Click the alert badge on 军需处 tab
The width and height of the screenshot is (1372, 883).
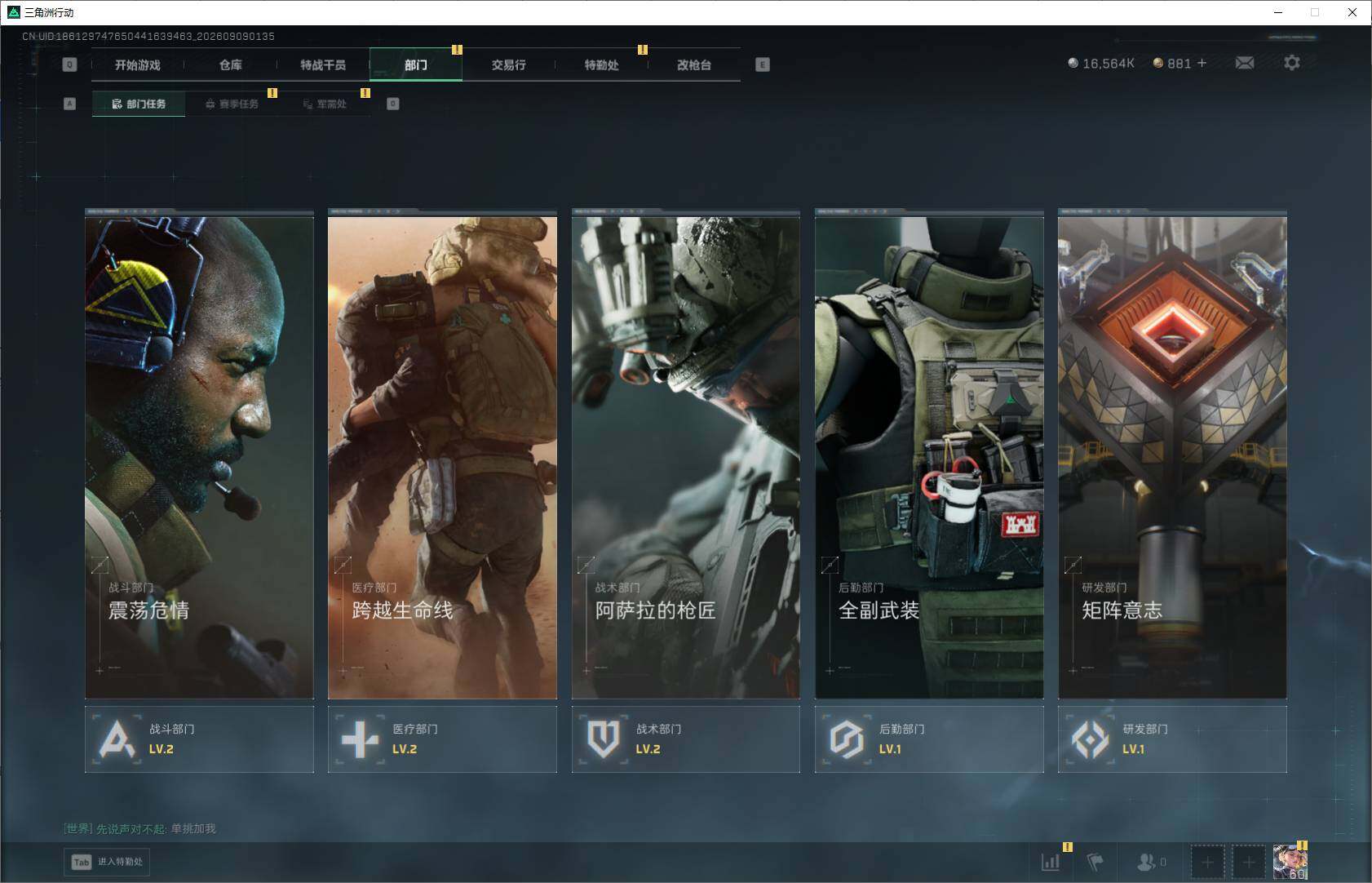pyautogui.click(x=365, y=93)
